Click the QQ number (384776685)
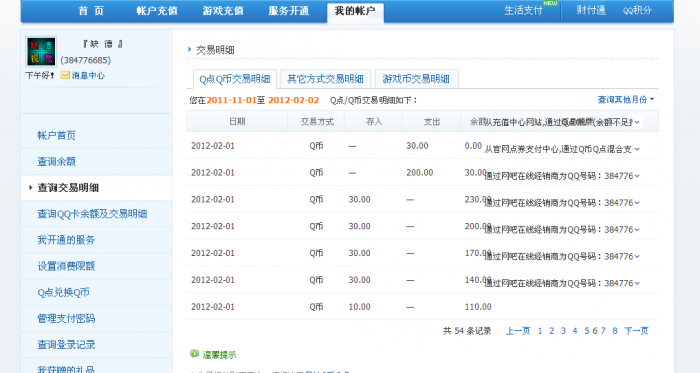Viewport: 700px width, 373px height. click(86, 60)
